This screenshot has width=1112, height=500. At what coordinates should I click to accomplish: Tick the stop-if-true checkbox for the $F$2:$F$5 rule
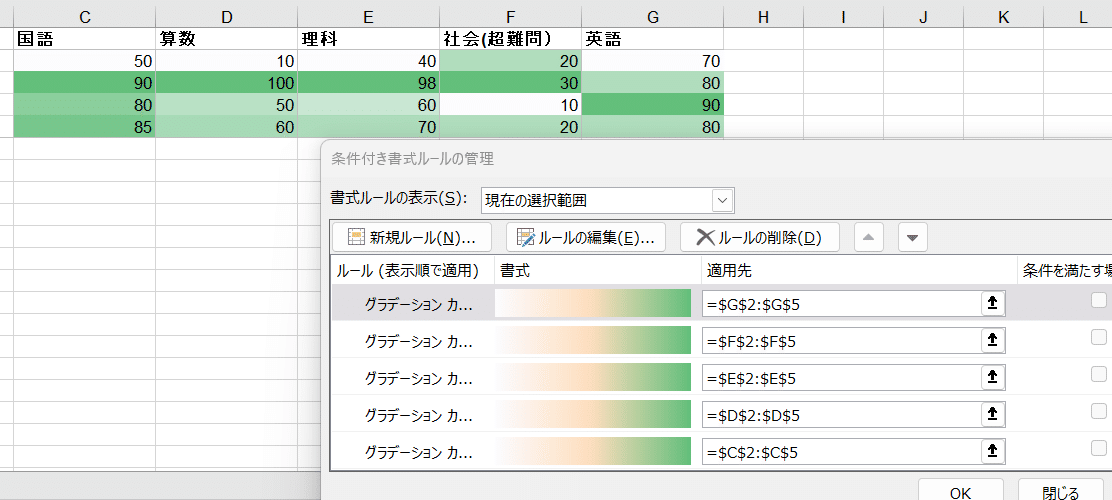tap(1099, 338)
